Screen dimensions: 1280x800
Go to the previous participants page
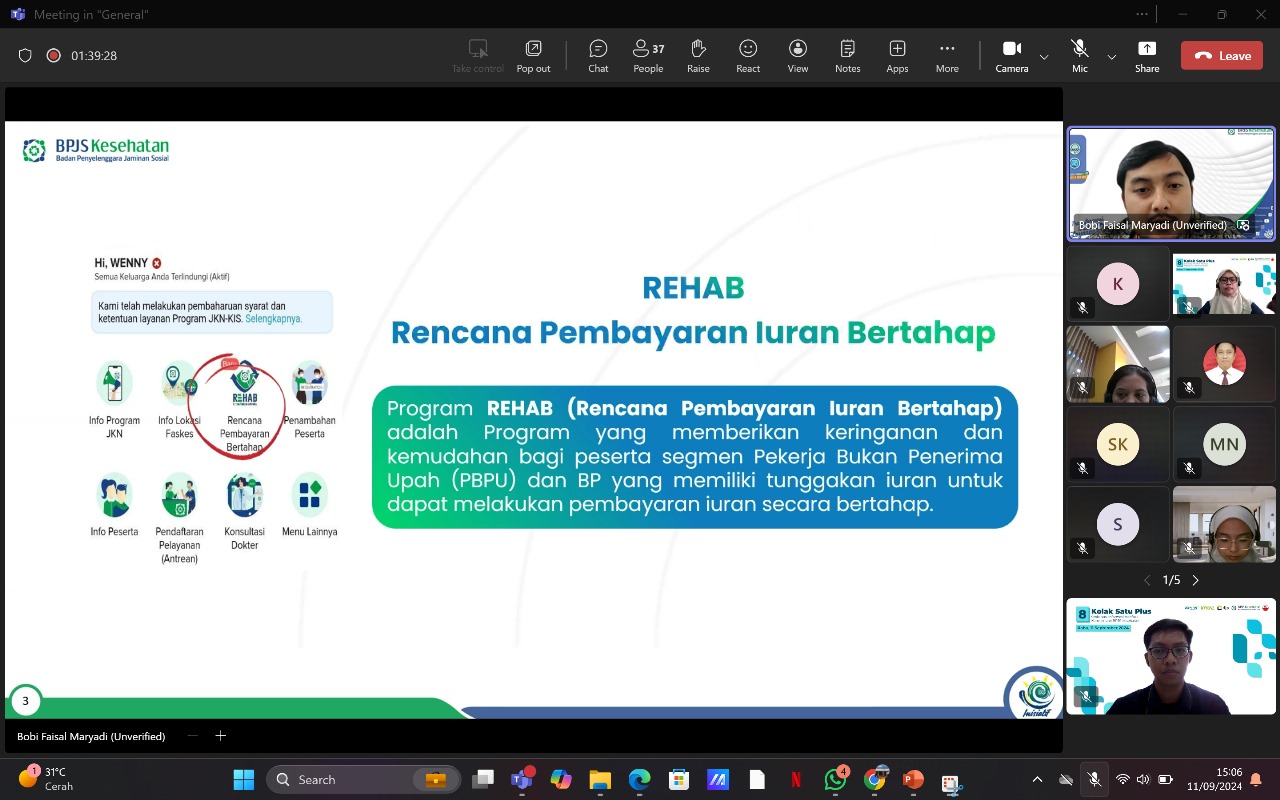tap(1147, 580)
